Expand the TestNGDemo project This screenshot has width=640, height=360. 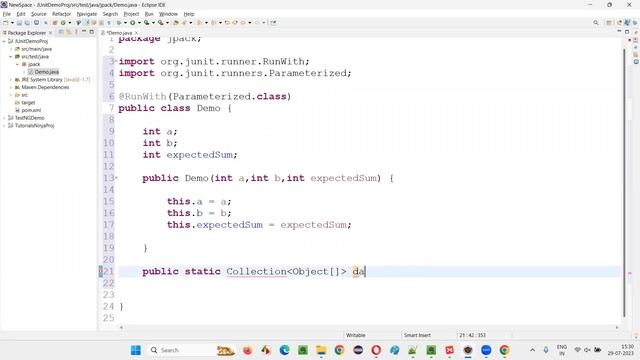tap(4, 118)
